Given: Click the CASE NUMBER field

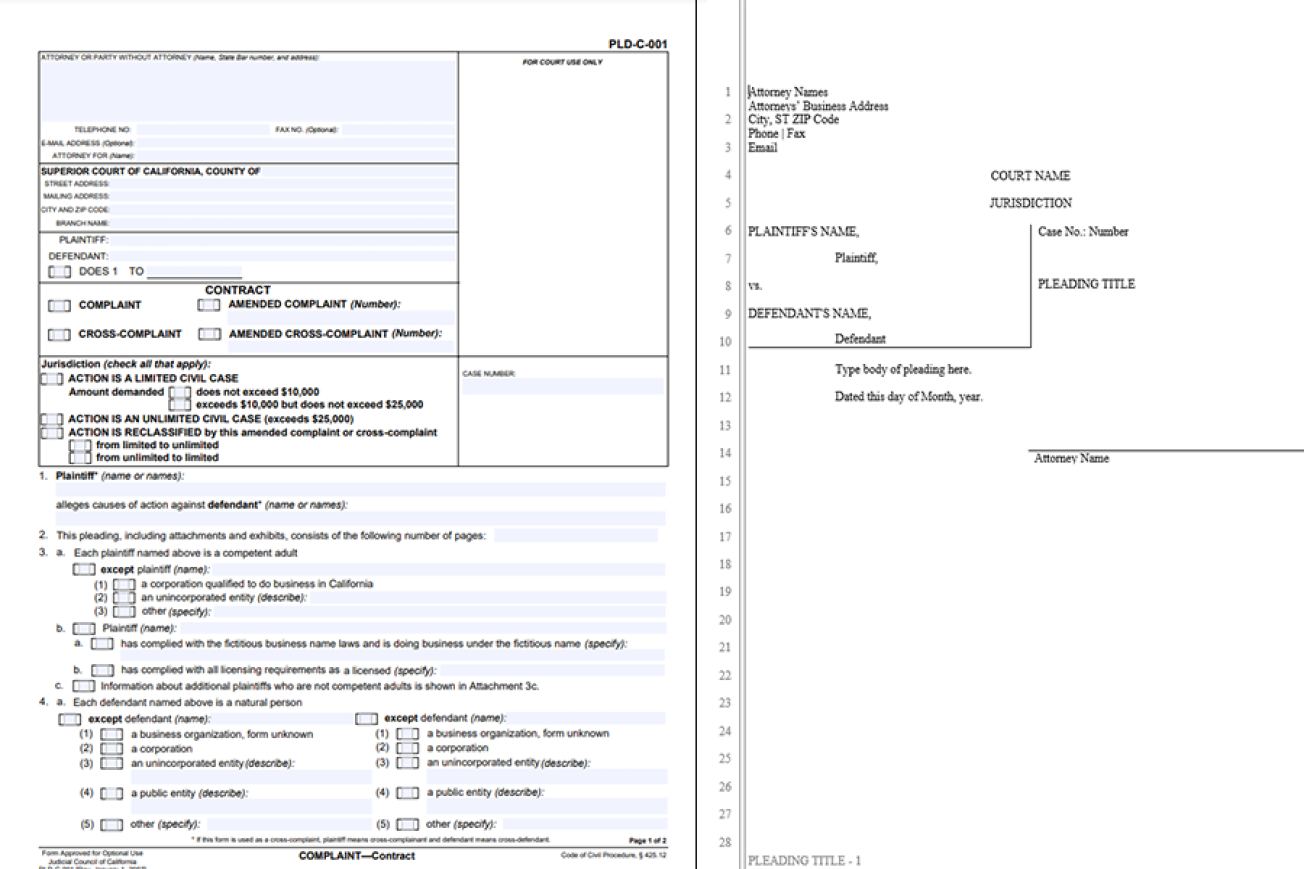Looking at the screenshot, I should pyautogui.click(x=563, y=386).
